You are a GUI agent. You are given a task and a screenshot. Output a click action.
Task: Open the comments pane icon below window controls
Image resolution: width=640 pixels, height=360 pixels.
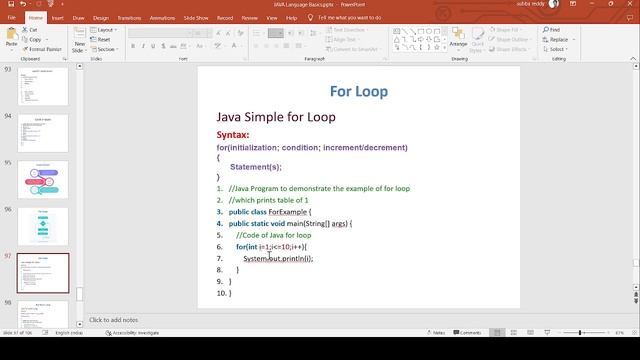[630, 18]
